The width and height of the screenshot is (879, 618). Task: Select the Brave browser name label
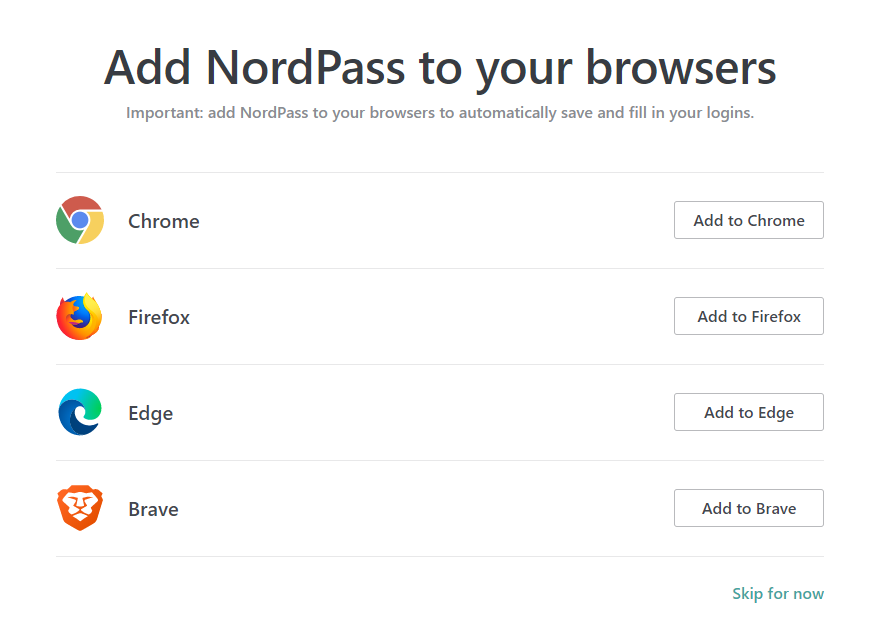tap(154, 509)
